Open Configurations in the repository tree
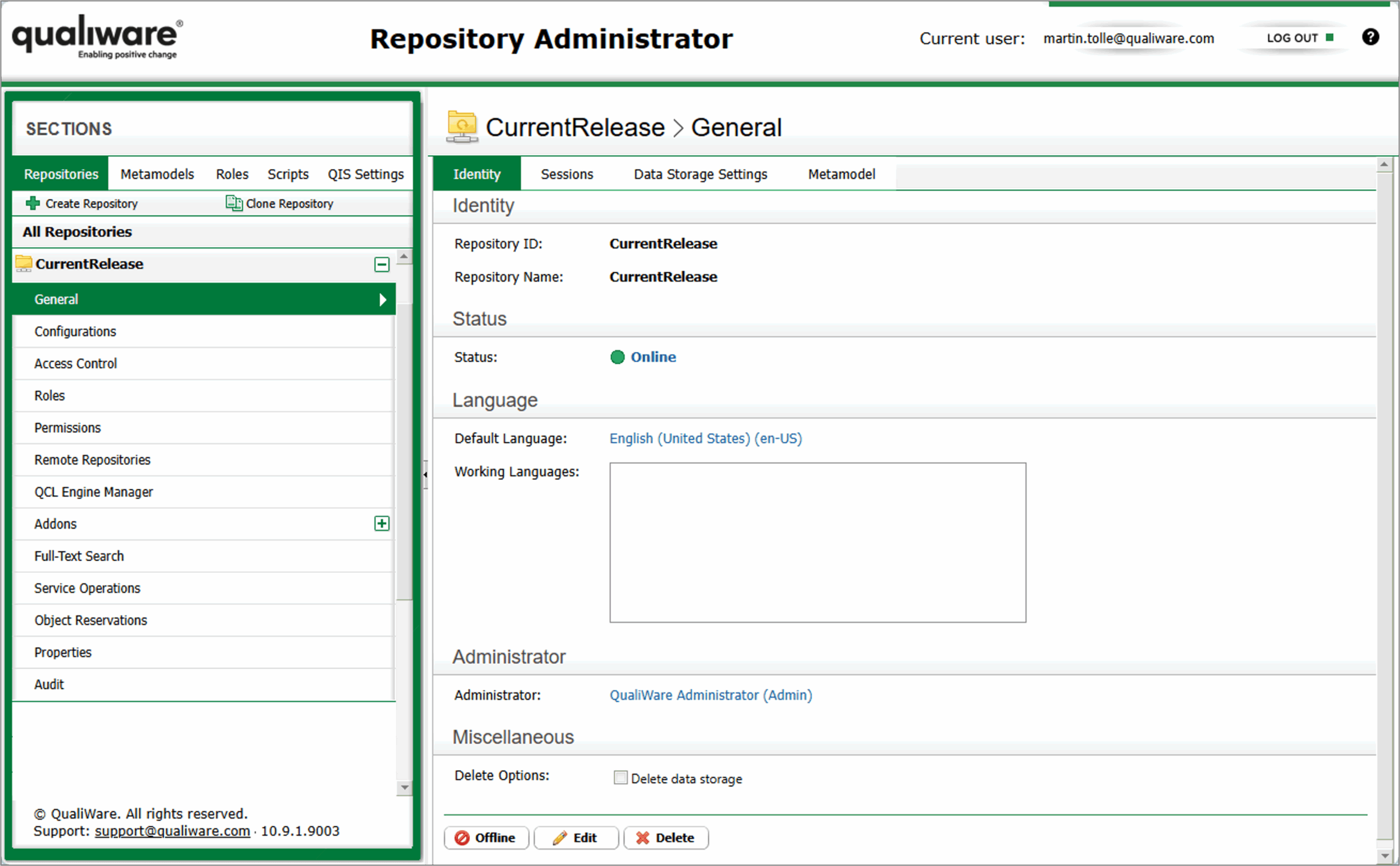 [204, 332]
